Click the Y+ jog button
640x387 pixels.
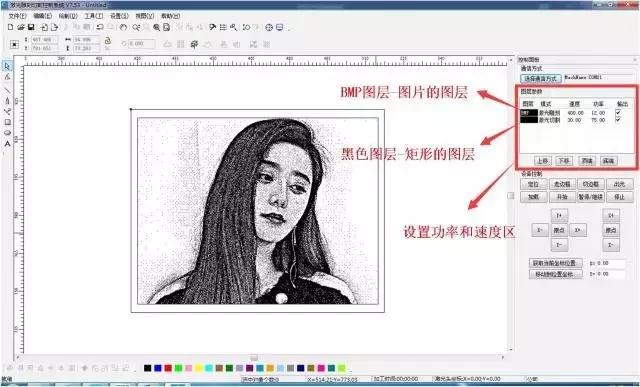point(559,215)
